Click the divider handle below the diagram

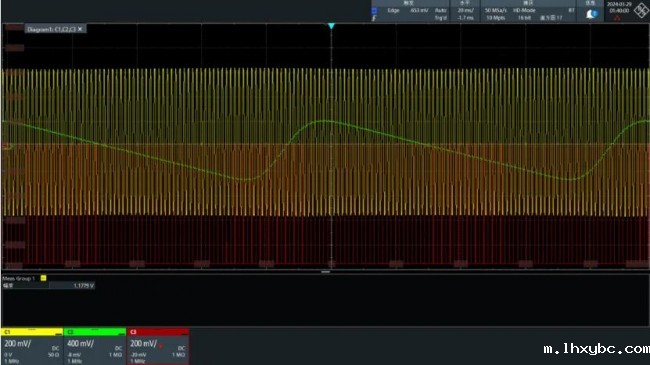pos(325,272)
